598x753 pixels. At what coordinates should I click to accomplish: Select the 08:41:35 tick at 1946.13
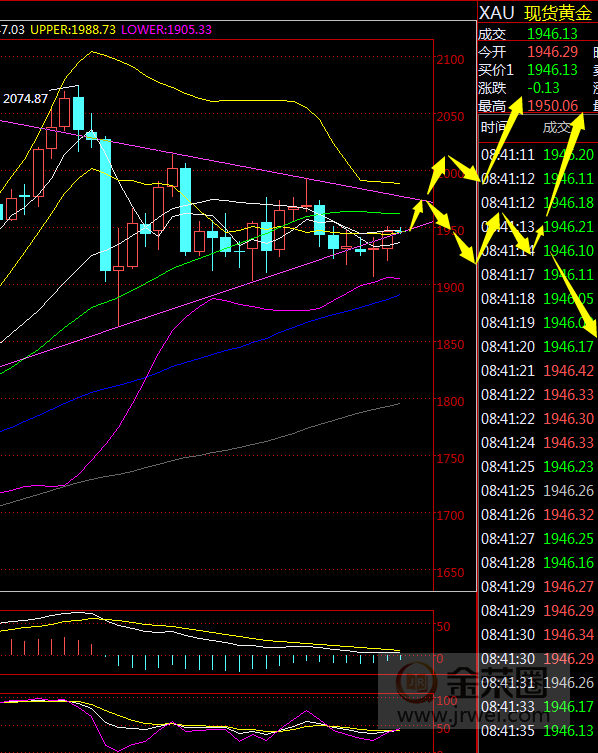point(538,731)
